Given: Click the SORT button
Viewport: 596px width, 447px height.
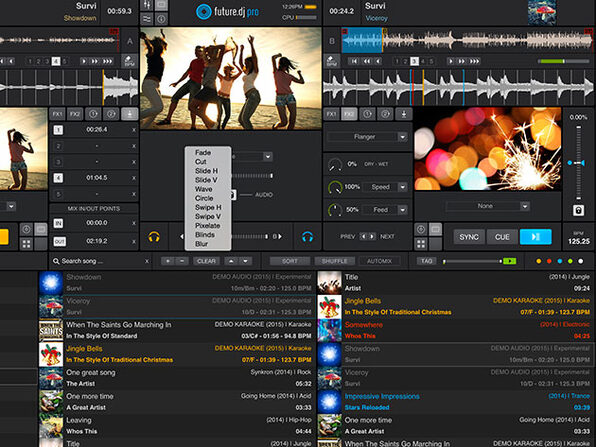Looking at the screenshot, I should (290, 261).
